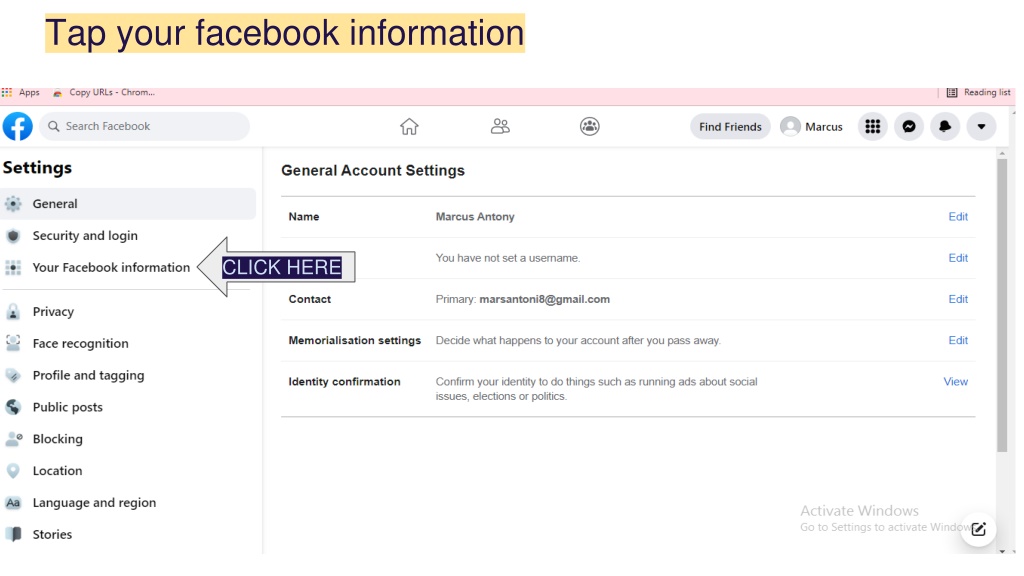Click the Face recognition icon

coord(13,344)
